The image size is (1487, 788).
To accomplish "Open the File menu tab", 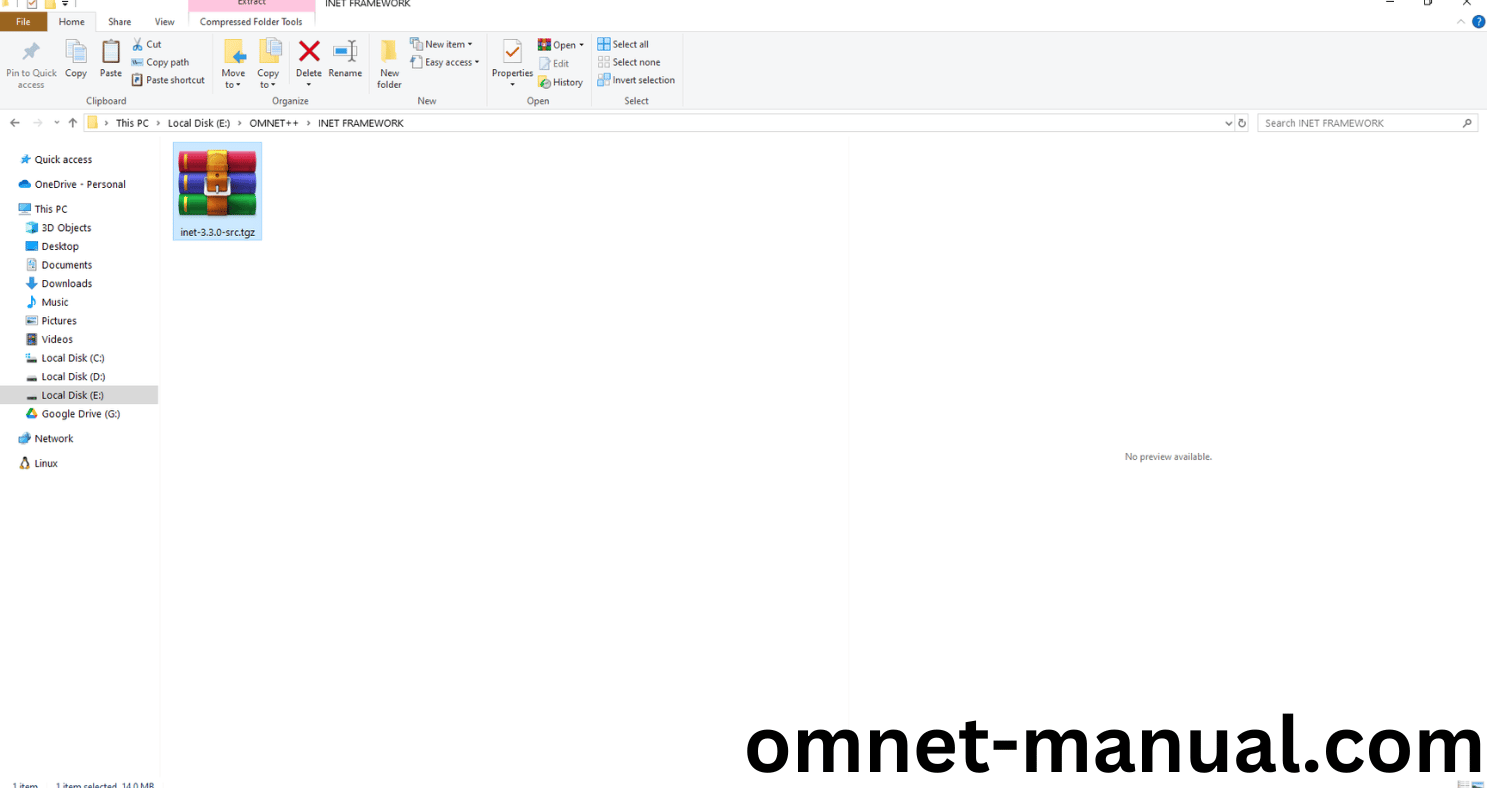I will (x=23, y=21).
